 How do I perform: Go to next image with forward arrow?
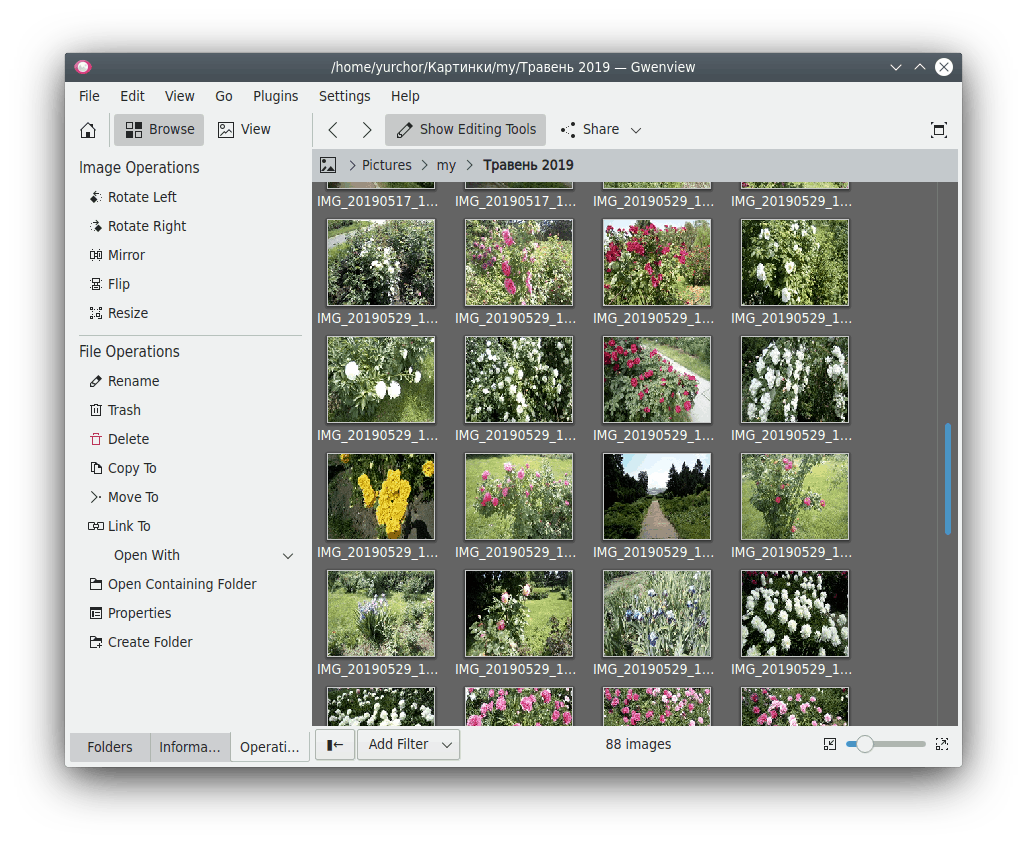(367, 130)
